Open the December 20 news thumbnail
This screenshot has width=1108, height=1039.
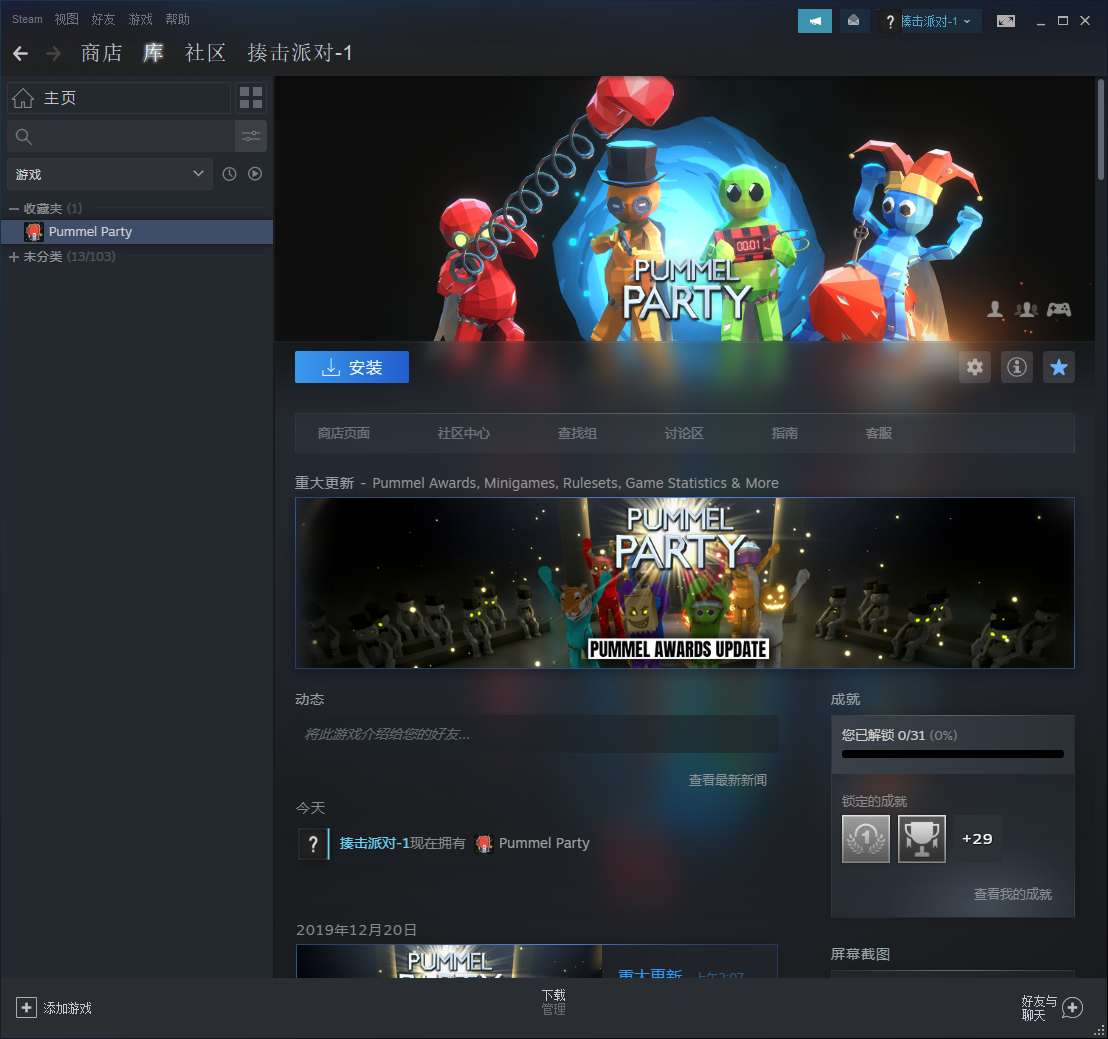[x=449, y=961]
